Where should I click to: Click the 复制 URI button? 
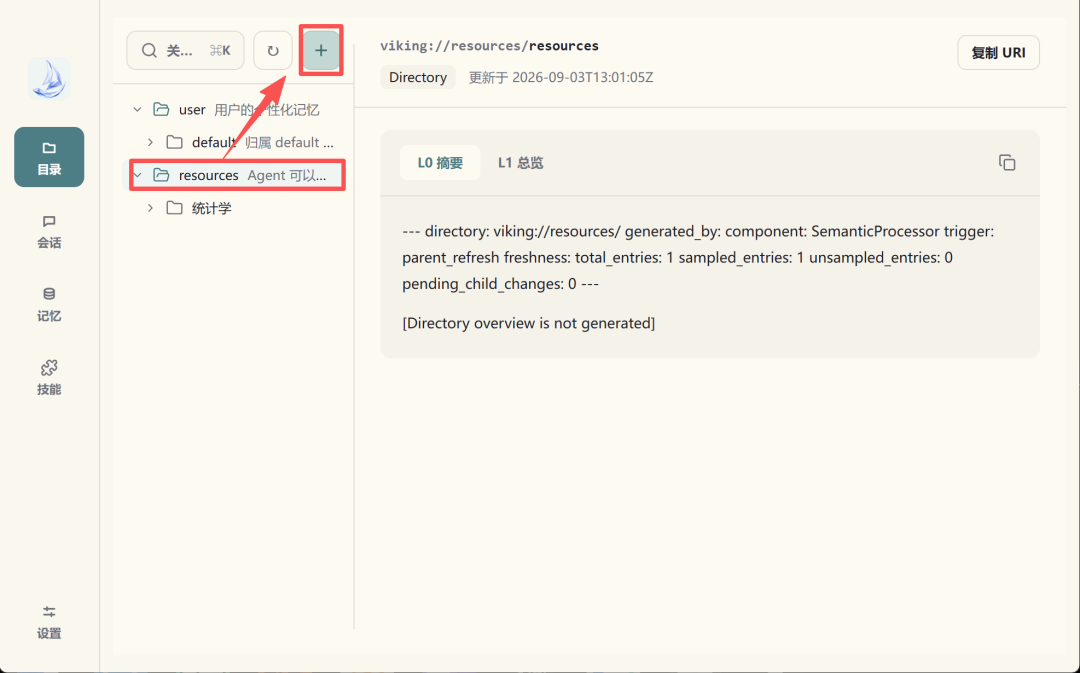[999, 52]
